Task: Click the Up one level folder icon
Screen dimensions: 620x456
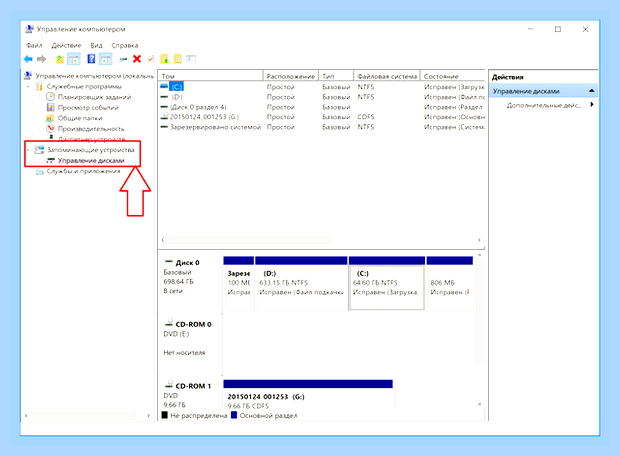Action: 59,59
